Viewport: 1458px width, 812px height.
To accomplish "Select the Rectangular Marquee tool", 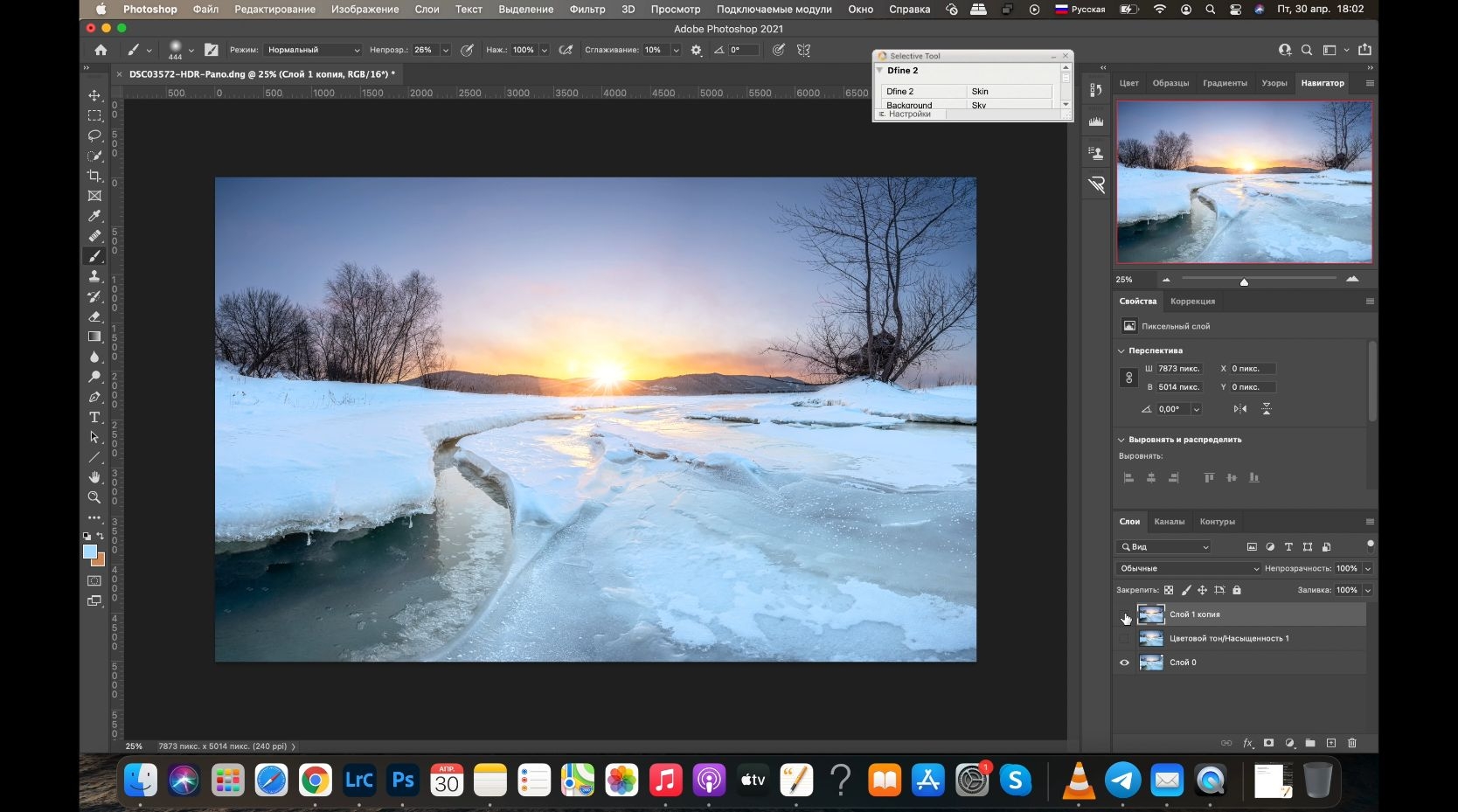I will point(94,115).
